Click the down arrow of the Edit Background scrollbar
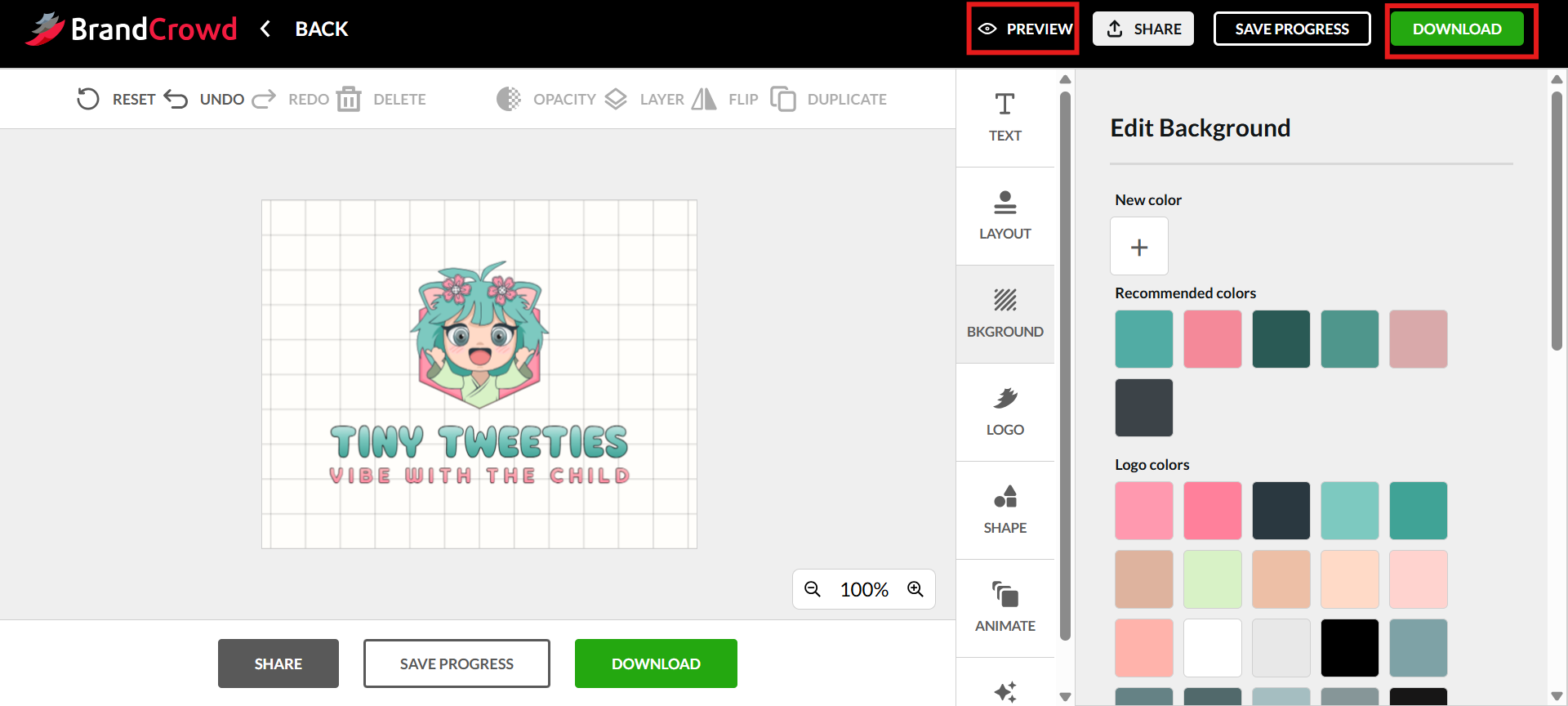1568x706 pixels. 1557,697
